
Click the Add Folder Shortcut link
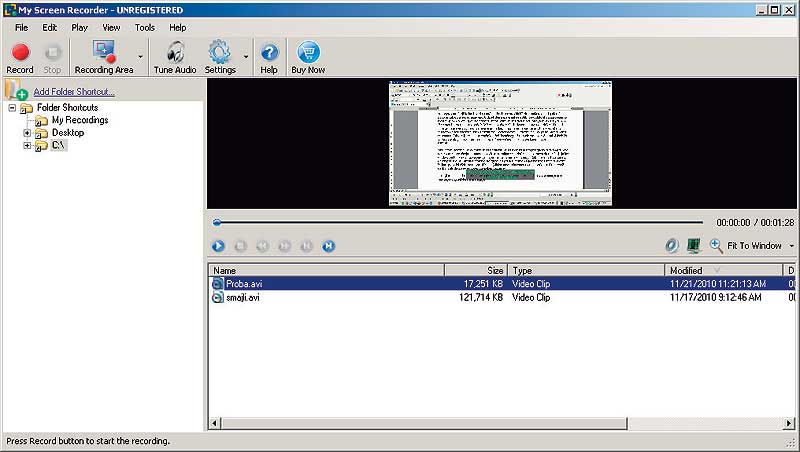74,92
